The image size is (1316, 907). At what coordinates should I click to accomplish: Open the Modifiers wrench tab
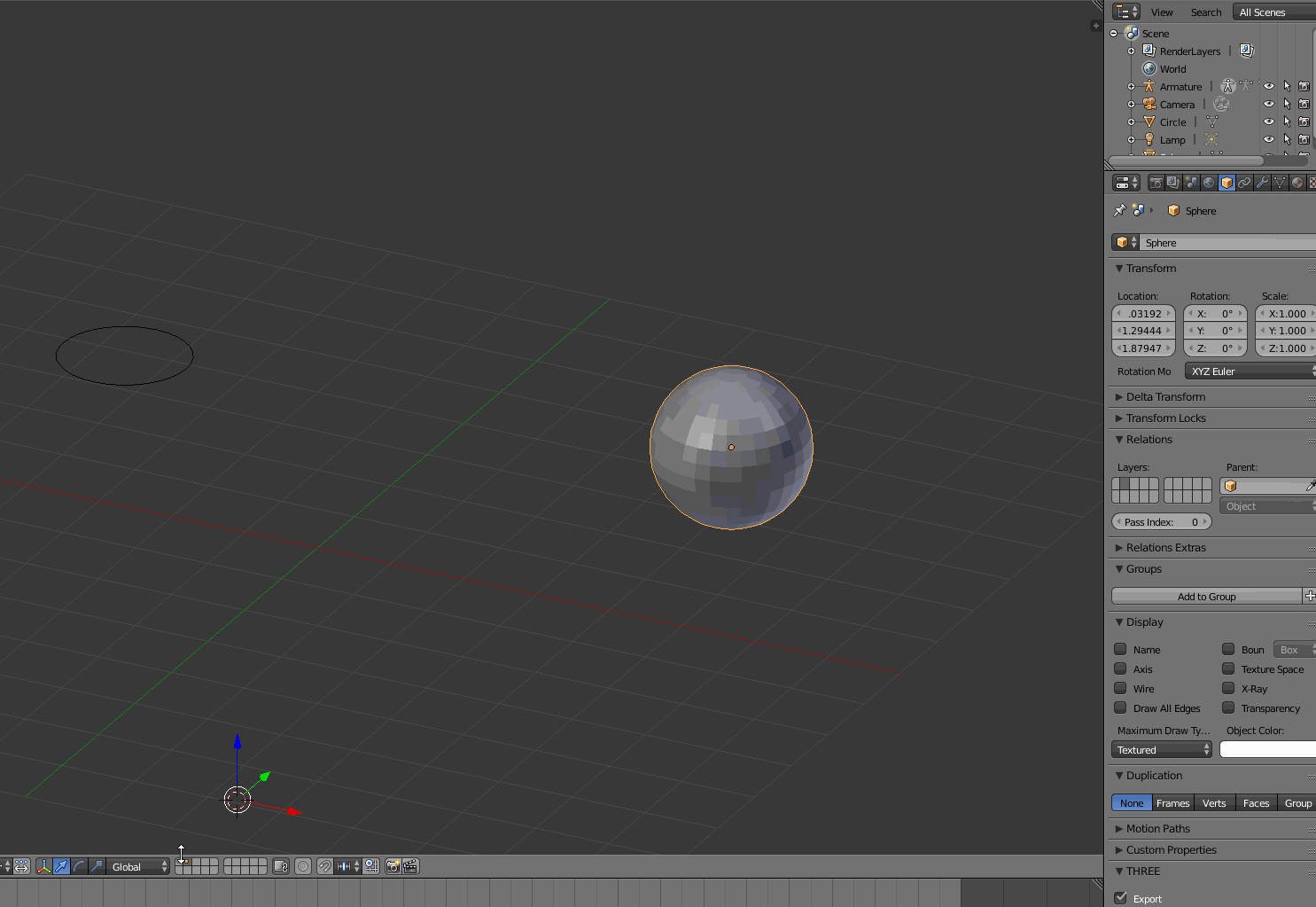(1262, 183)
